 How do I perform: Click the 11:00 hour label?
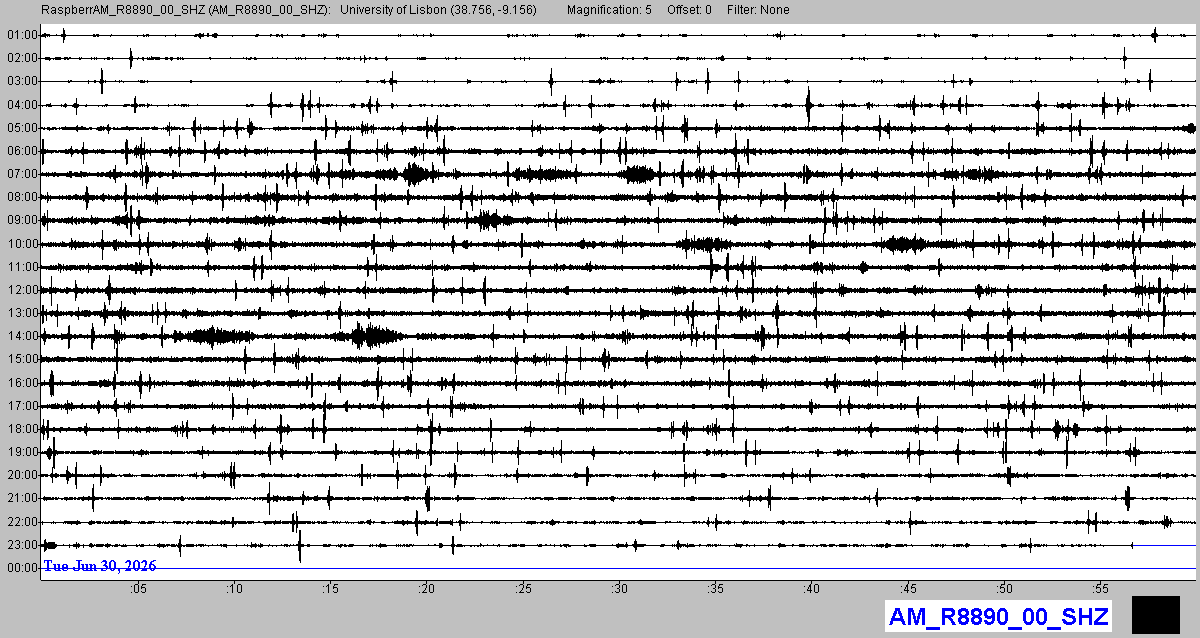click(x=22, y=267)
